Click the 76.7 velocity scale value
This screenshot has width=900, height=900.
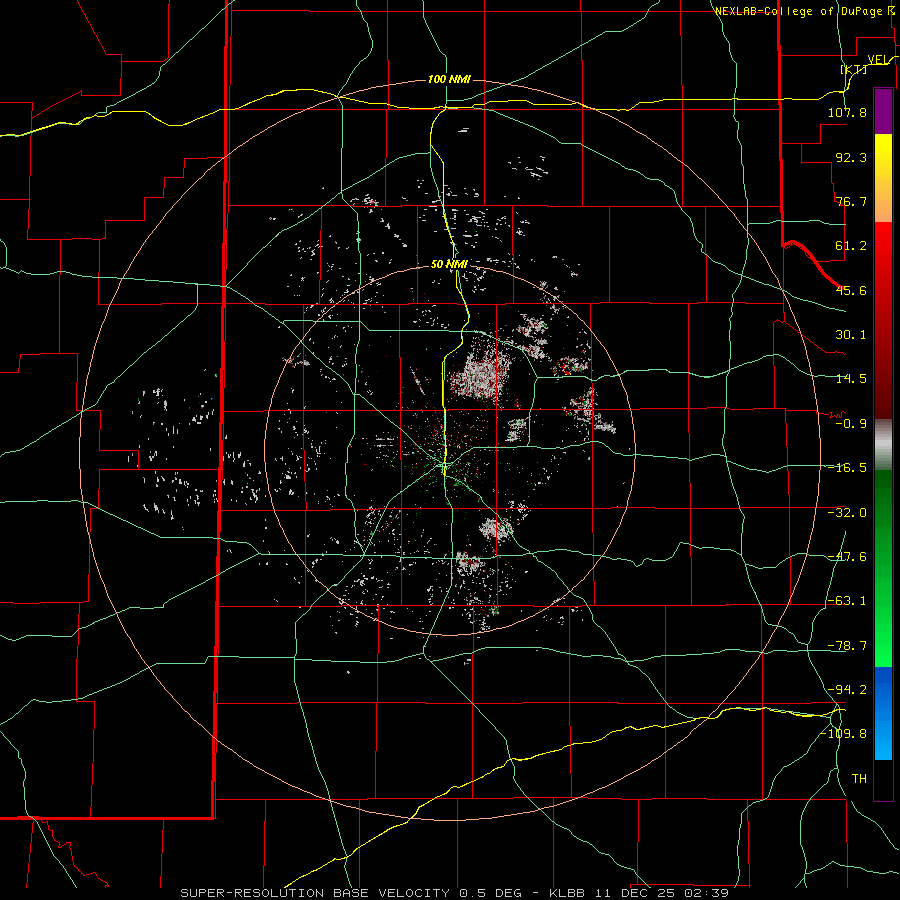click(851, 201)
